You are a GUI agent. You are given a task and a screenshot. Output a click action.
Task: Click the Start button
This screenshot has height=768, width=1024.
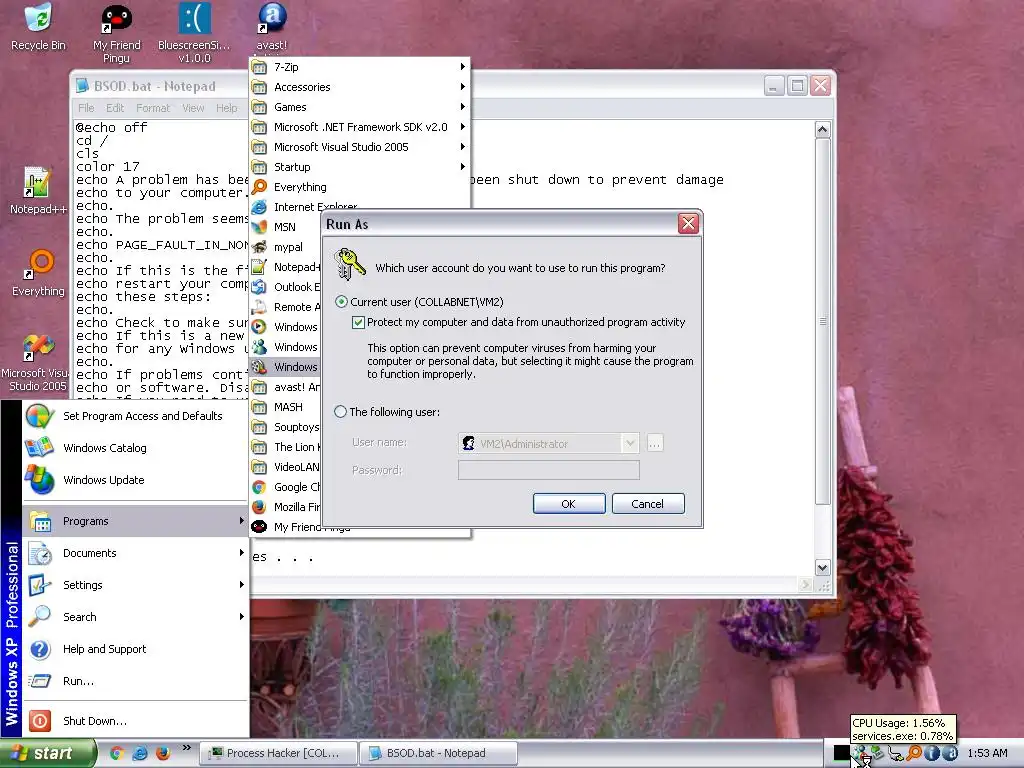[x=47, y=754]
